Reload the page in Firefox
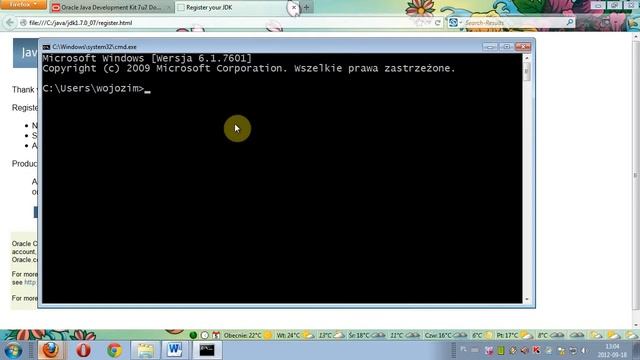The image size is (640, 360). (438, 23)
